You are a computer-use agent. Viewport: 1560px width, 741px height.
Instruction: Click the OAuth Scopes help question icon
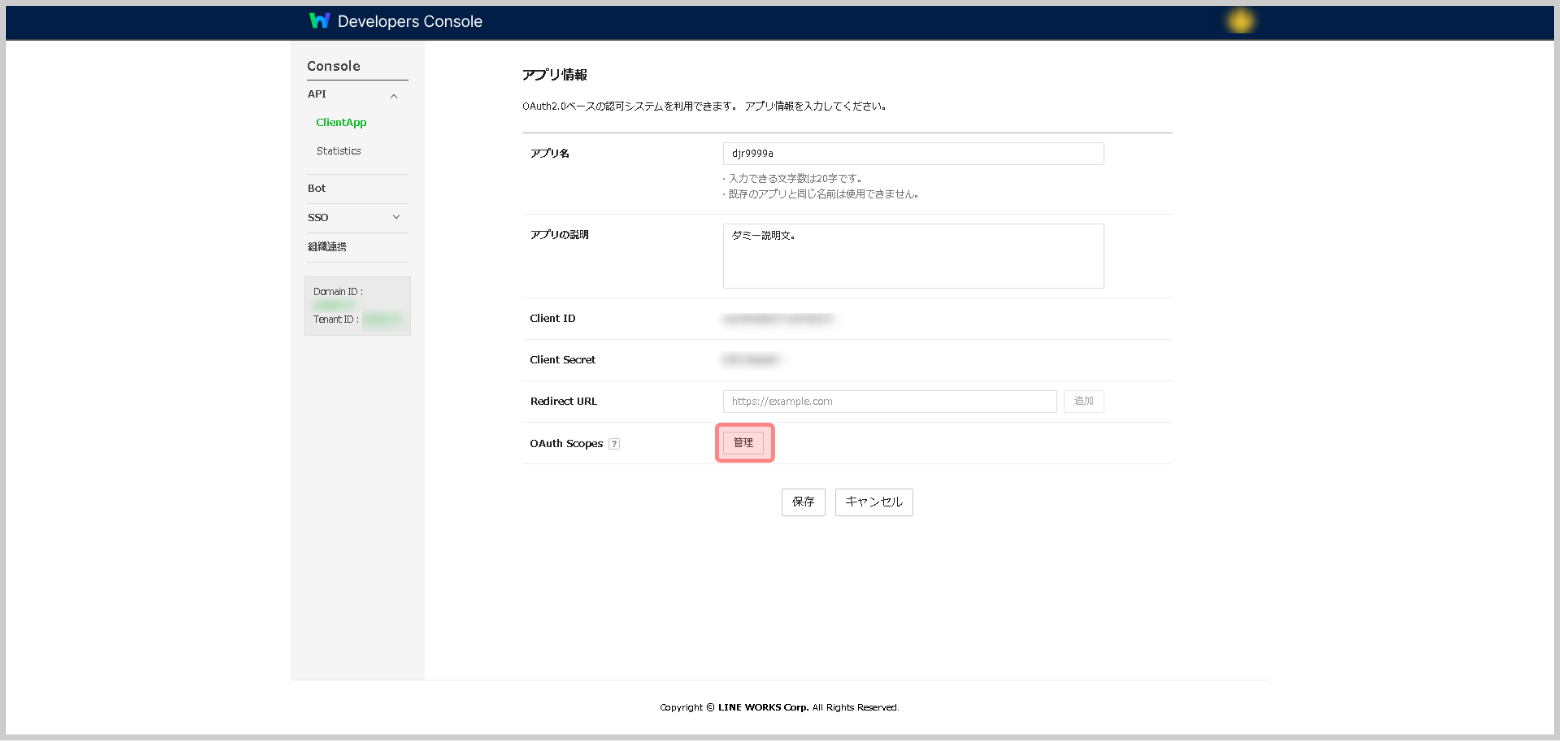(x=614, y=444)
